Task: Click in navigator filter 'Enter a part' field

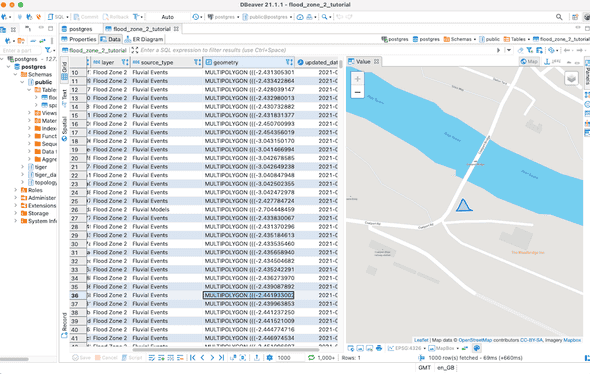Action: point(21,50)
